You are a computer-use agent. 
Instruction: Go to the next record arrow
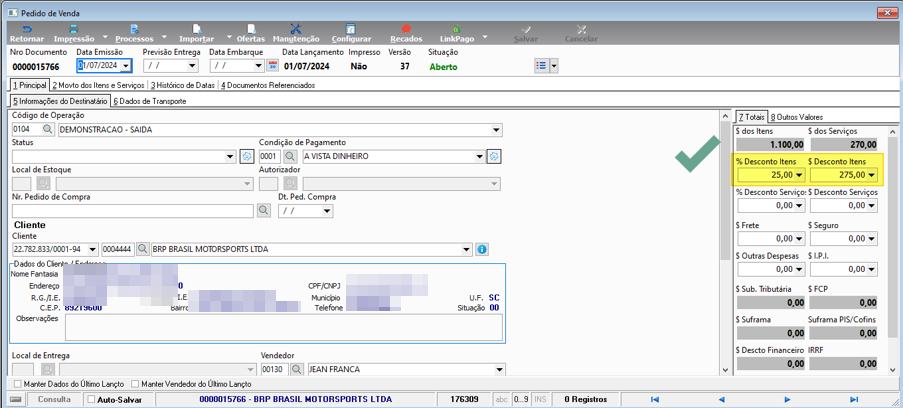coord(787,399)
